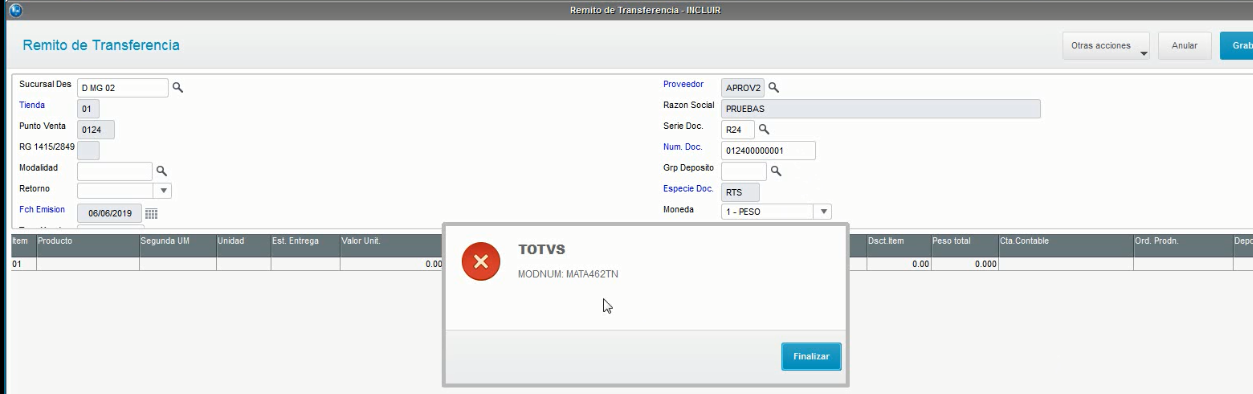Viewport: 1253px width, 394px height.
Task: Open lookup magnifier next to Serie Doc.
Action: (x=764, y=130)
